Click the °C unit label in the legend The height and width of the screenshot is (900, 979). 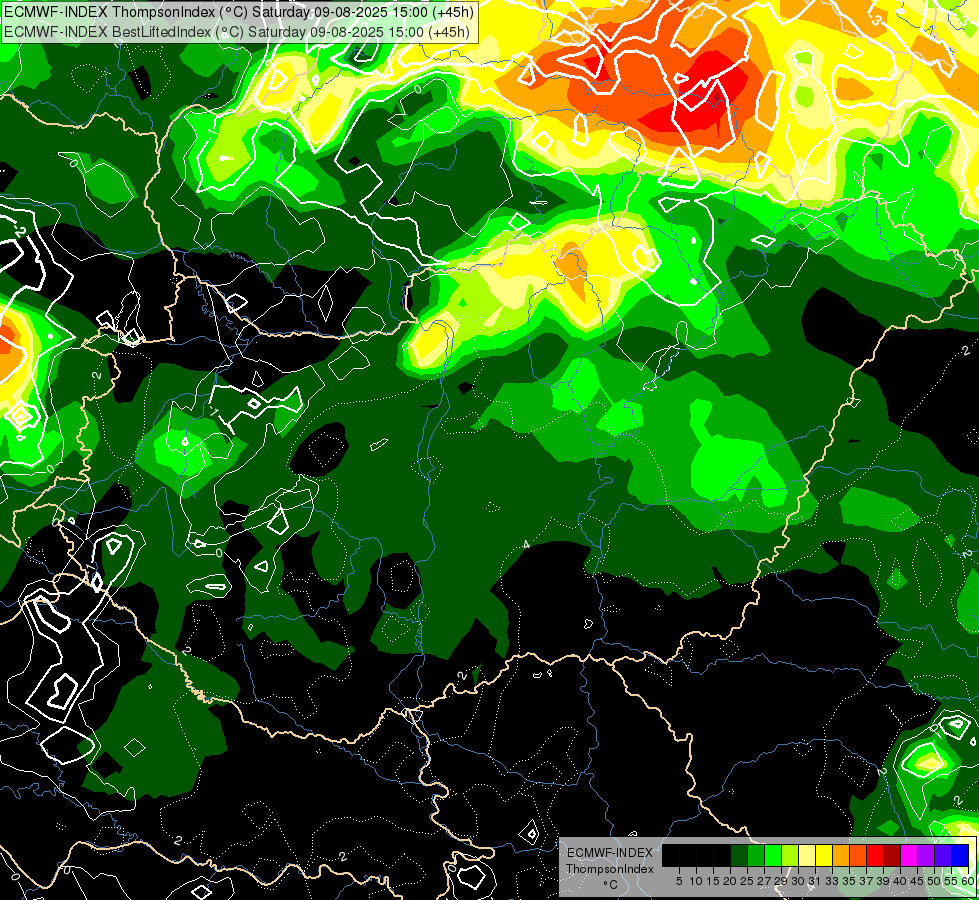611,885
